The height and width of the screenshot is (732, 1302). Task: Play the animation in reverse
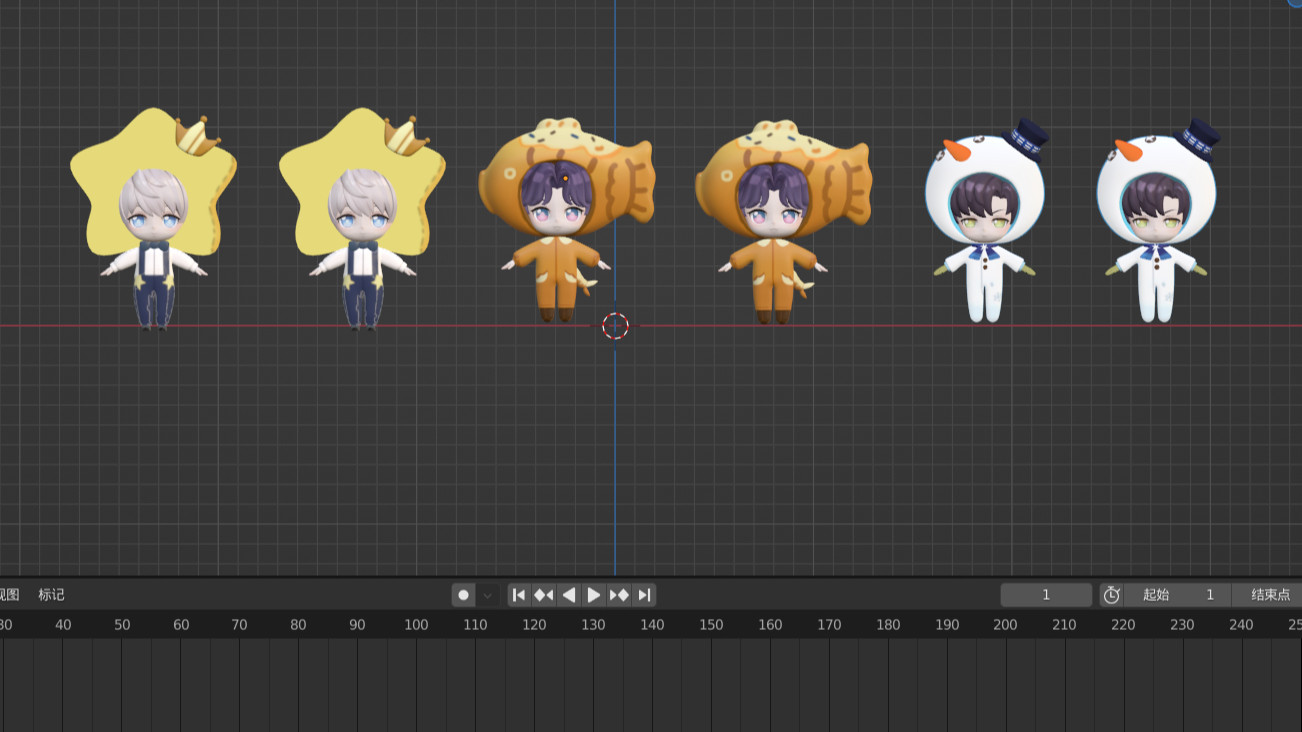(568, 595)
